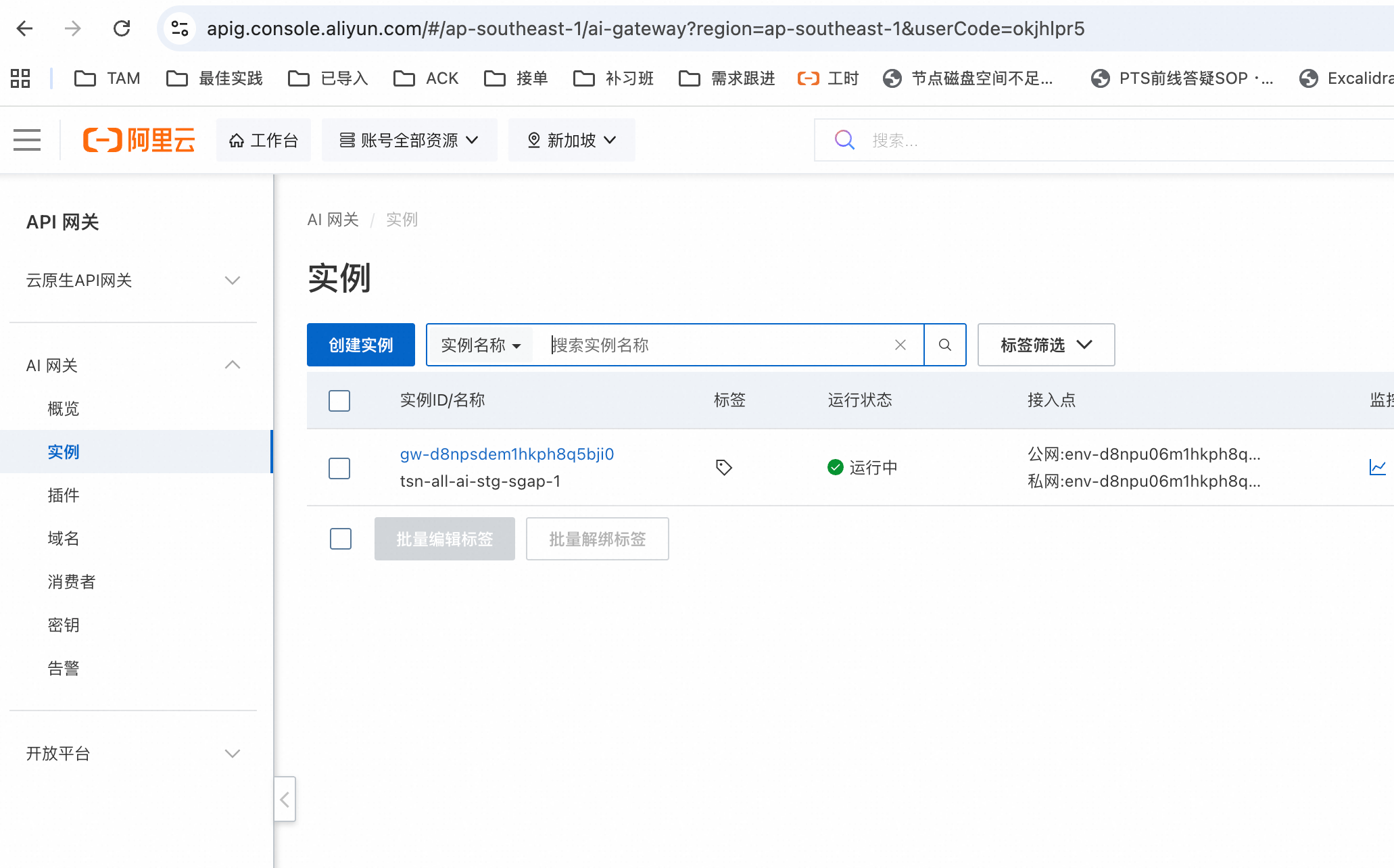Click the global search magnifier icon
The height and width of the screenshot is (868, 1394).
click(x=845, y=140)
